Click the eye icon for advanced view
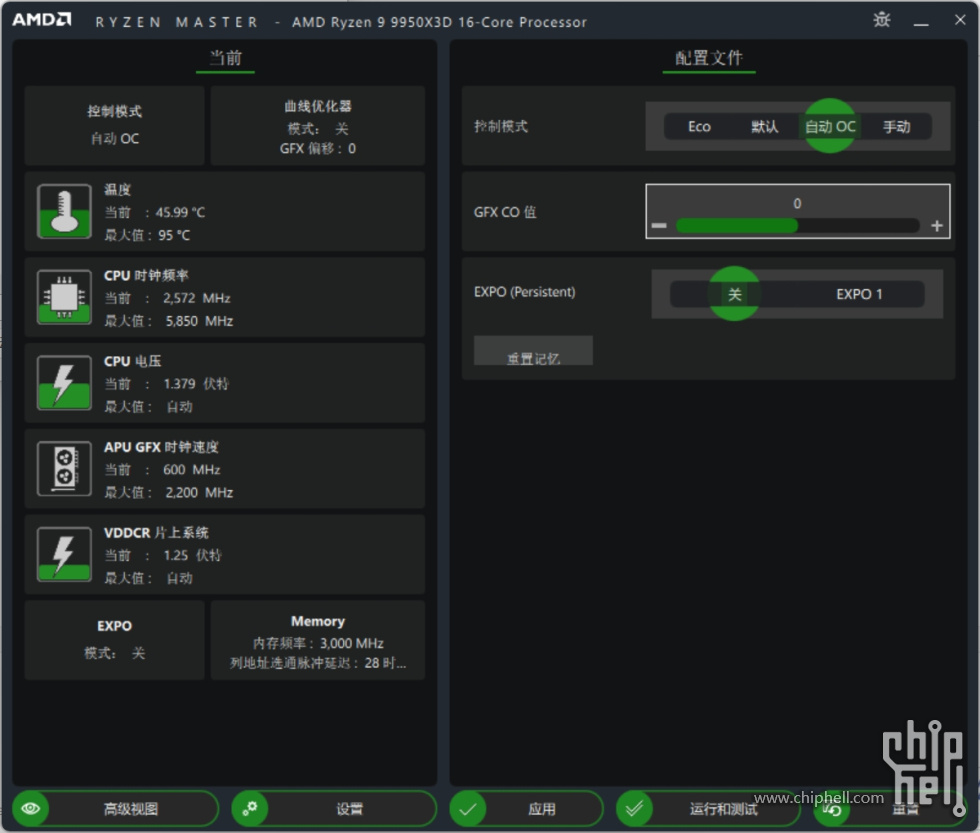This screenshot has width=980, height=833. (31, 809)
